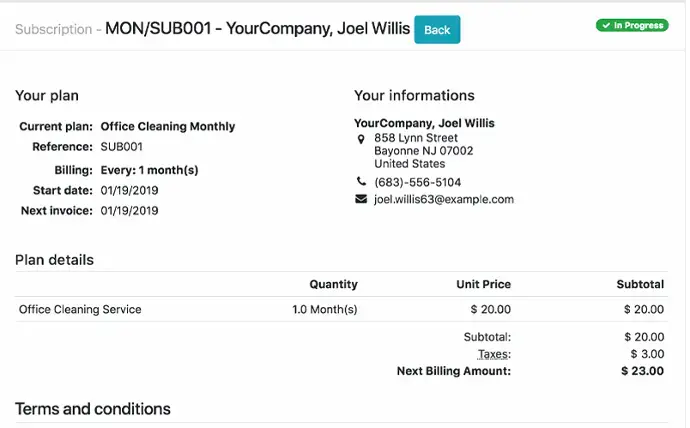This screenshot has width=690, height=428.
Task: Click the Terms and conditions heading
Action: (x=93, y=409)
